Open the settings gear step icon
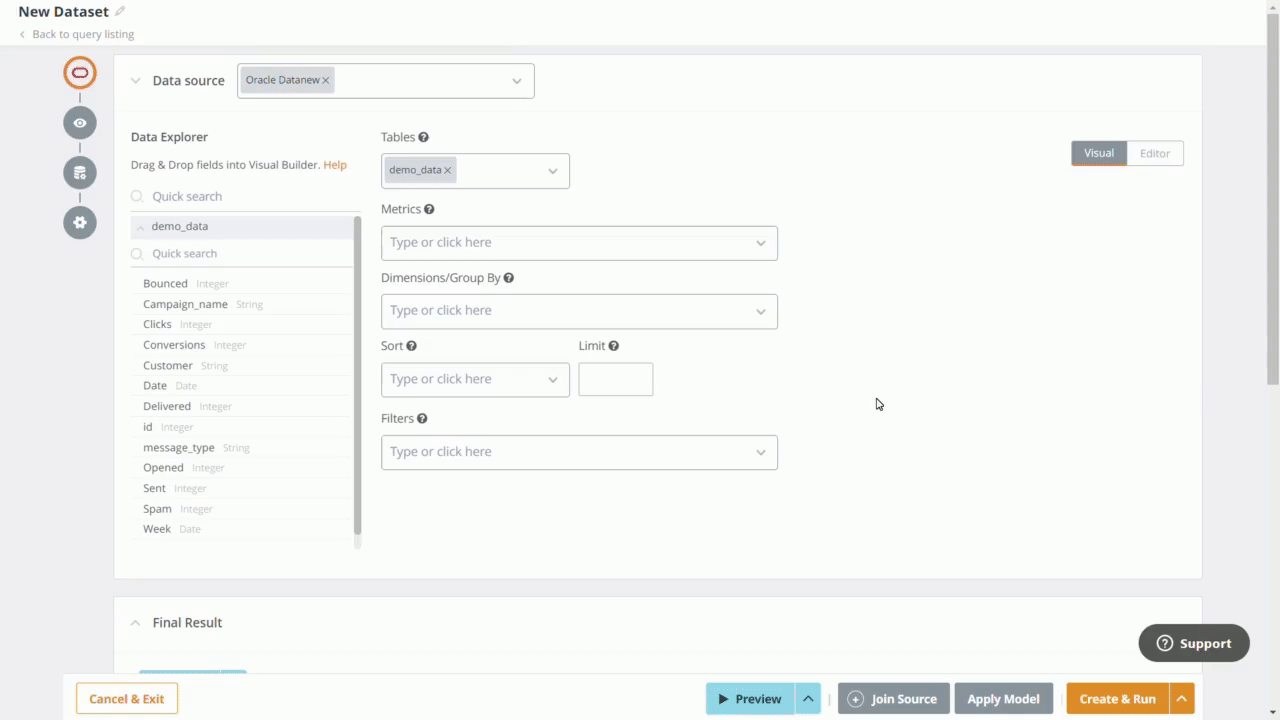The height and width of the screenshot is (720, 1280). (x=79, y=222)
